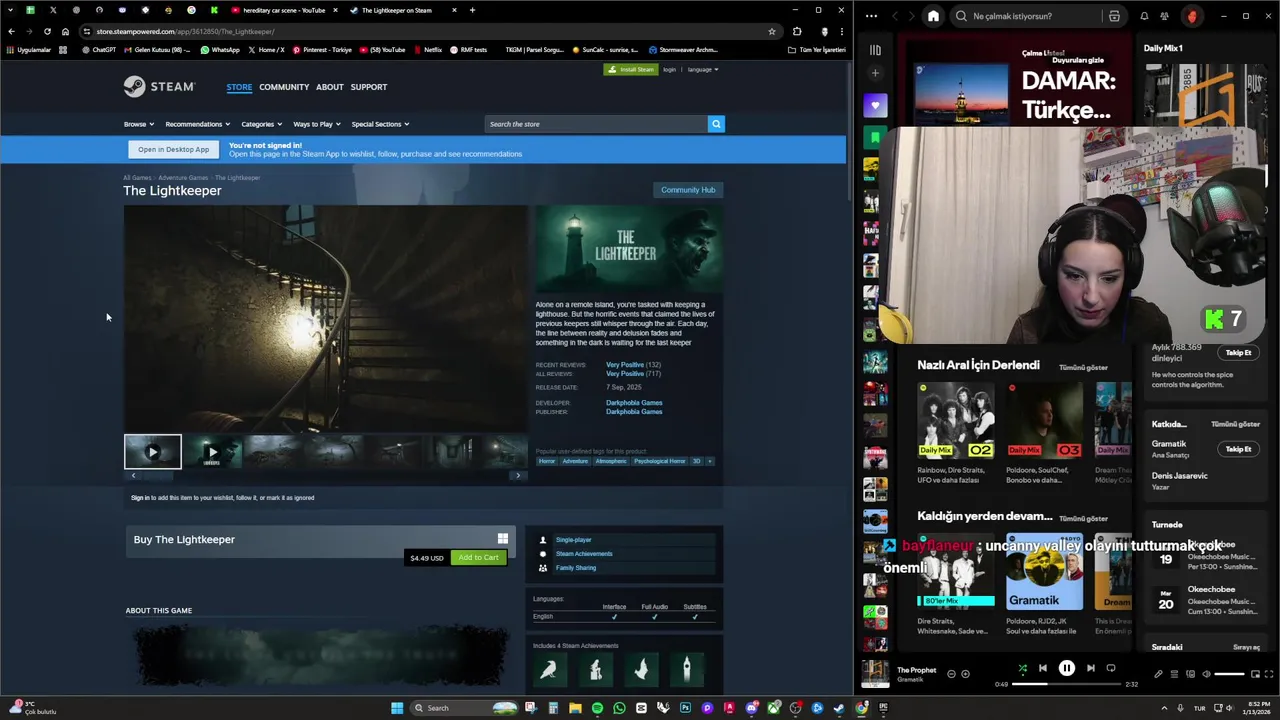Expand the Browse menu on Steam
Image resolution: width=1280 pixels, height=720 pixels.
pyautogui.click(x=138, y=124)
